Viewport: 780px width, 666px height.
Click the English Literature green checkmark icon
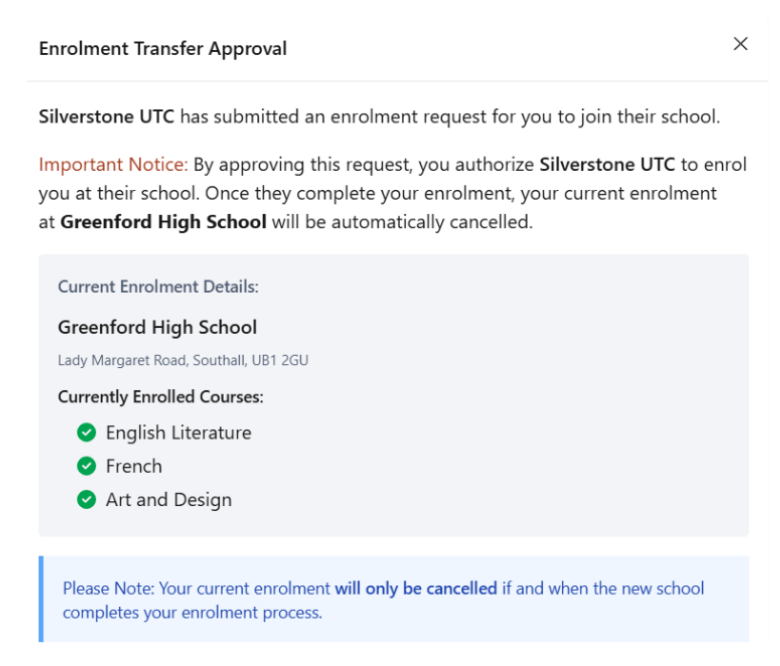click(x=87, y=432)
